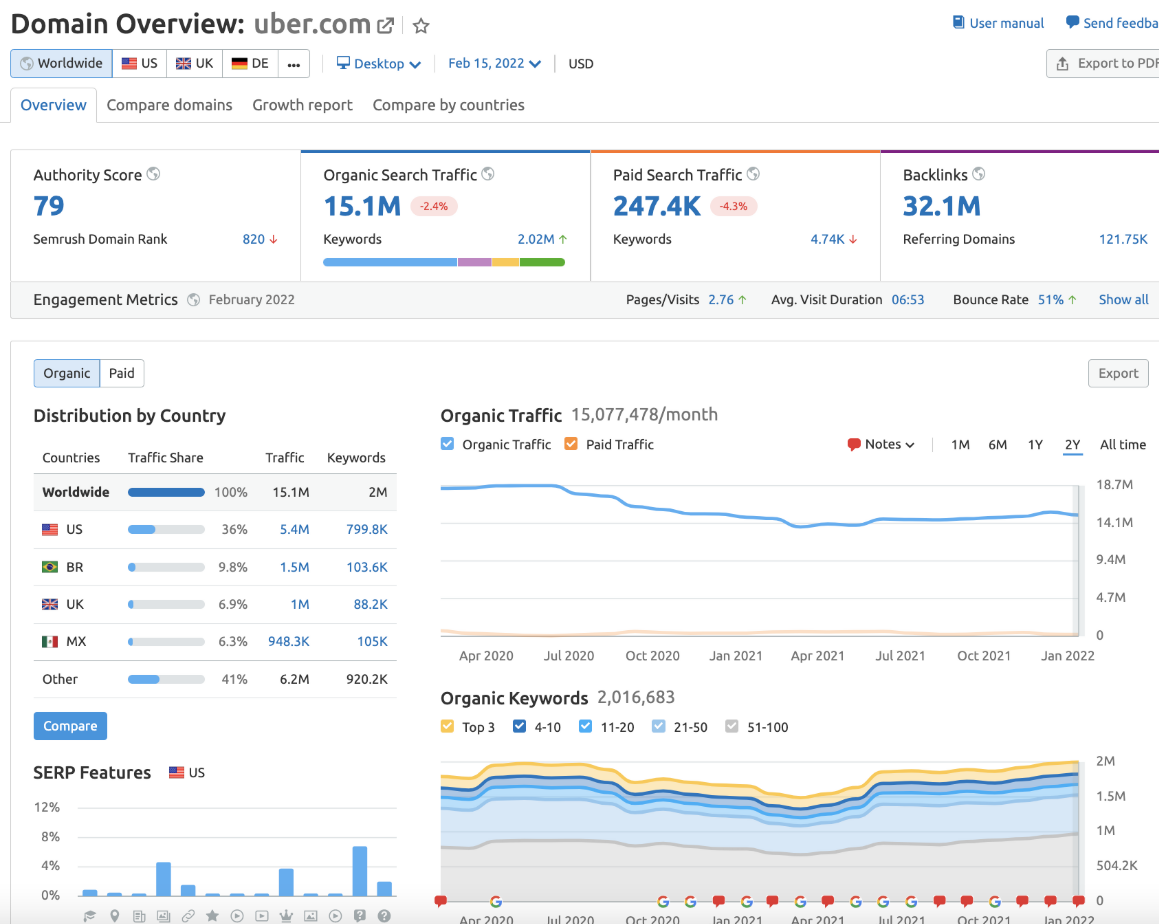Select the Overview tab
The height and width of the screenshot is (924, 1159).
point(53,105)
